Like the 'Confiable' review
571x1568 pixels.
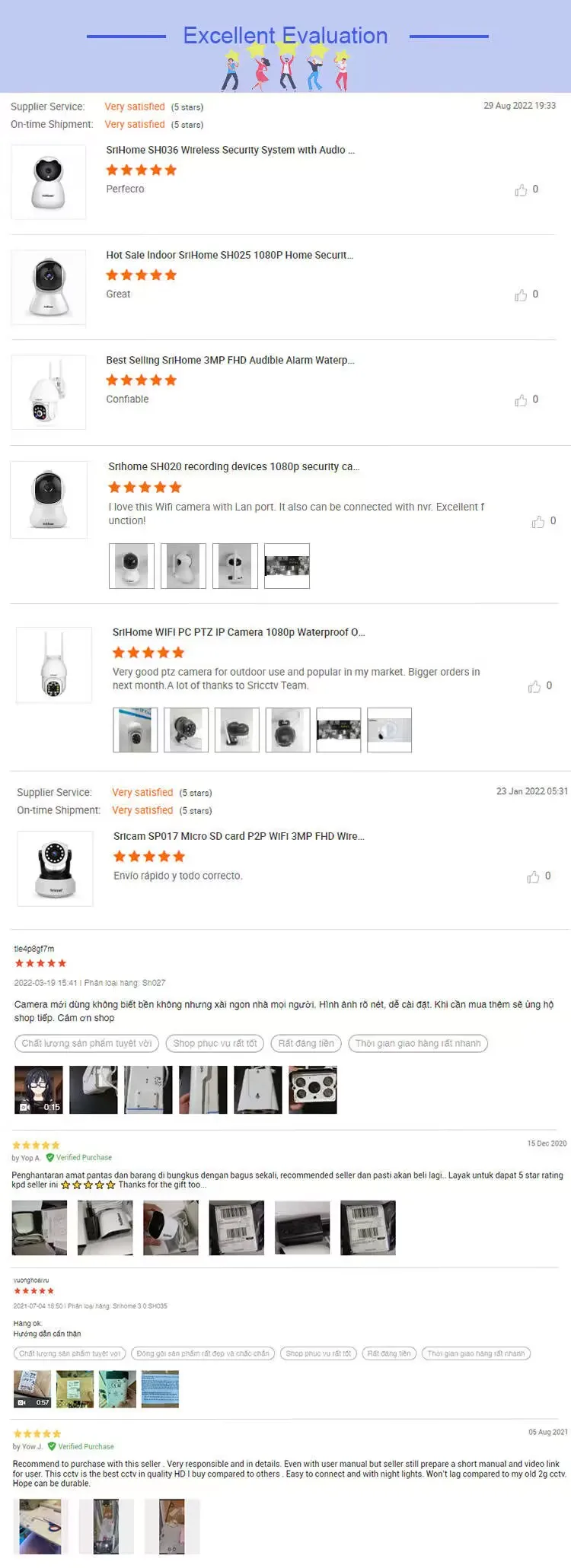pyautogui.click(x=521, y=400)
